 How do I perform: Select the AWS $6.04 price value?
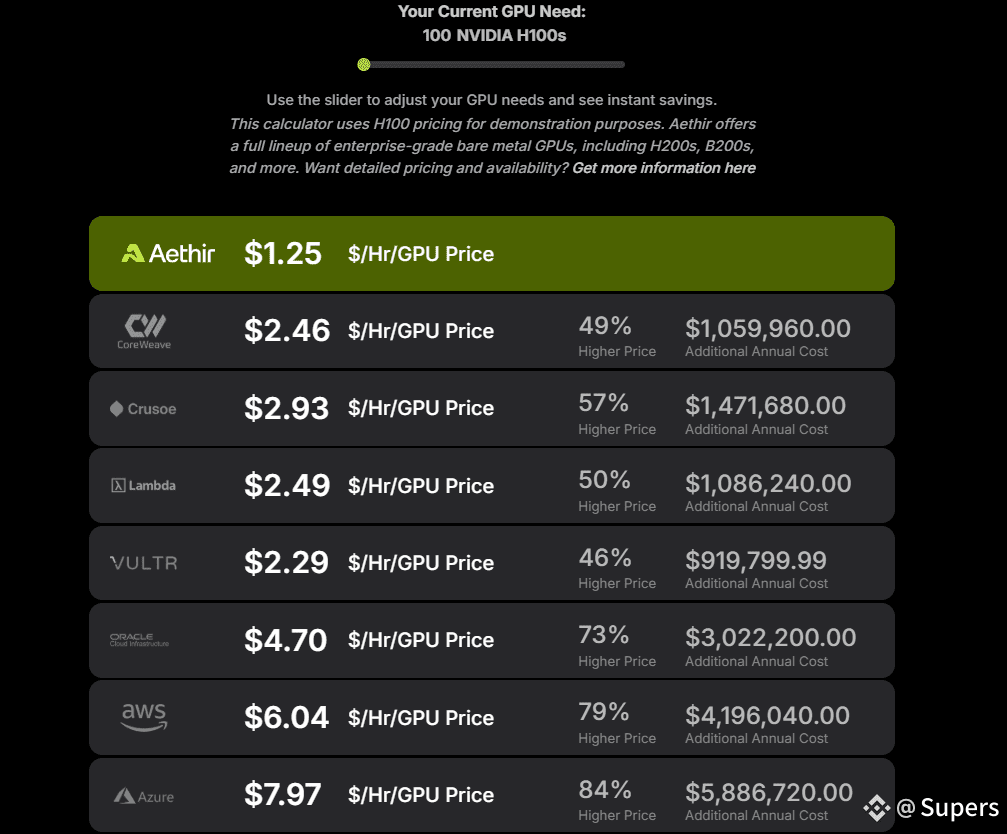[x=286, y=717]
